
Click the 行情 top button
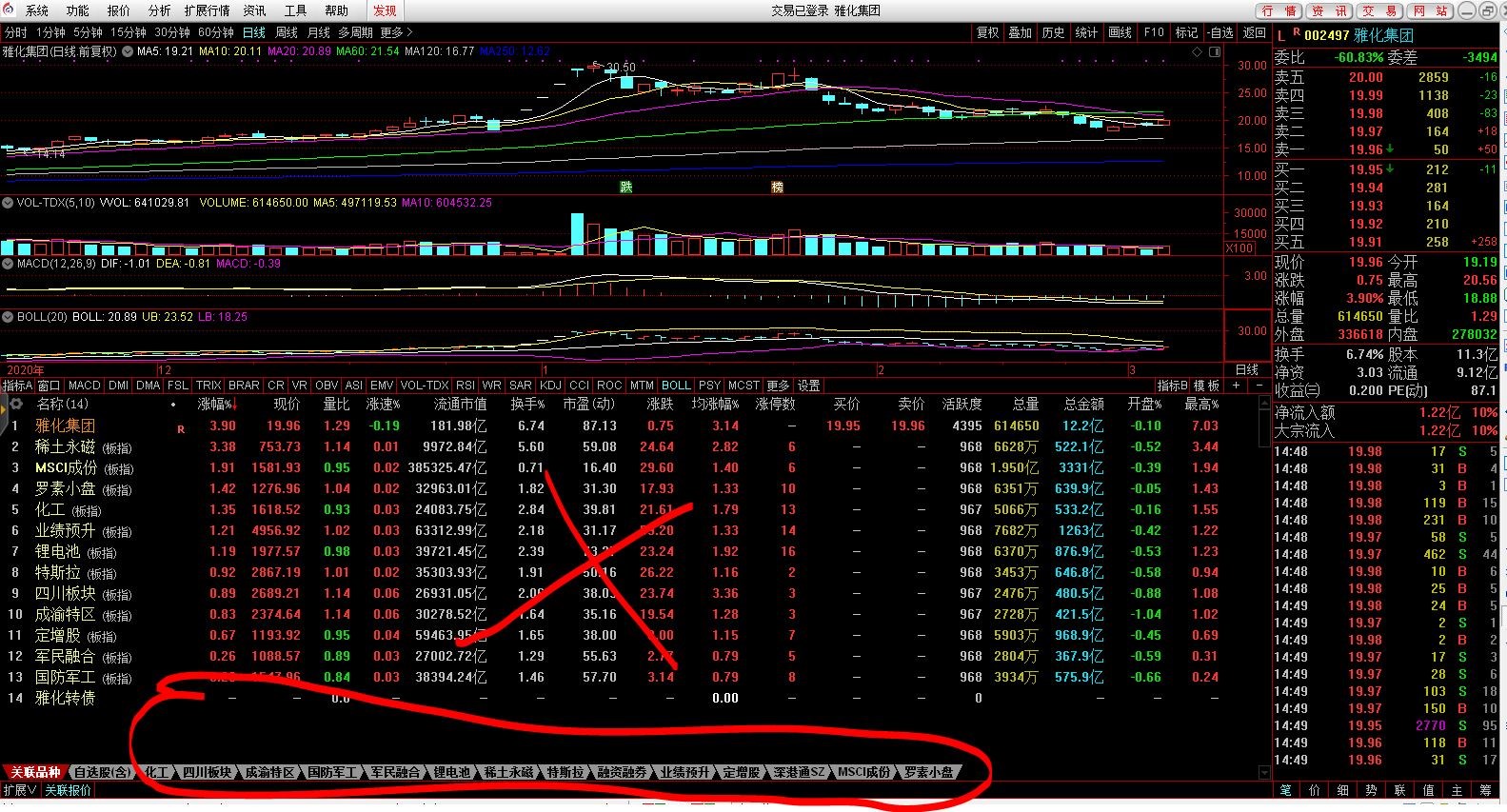click(x=1279, y=10)
